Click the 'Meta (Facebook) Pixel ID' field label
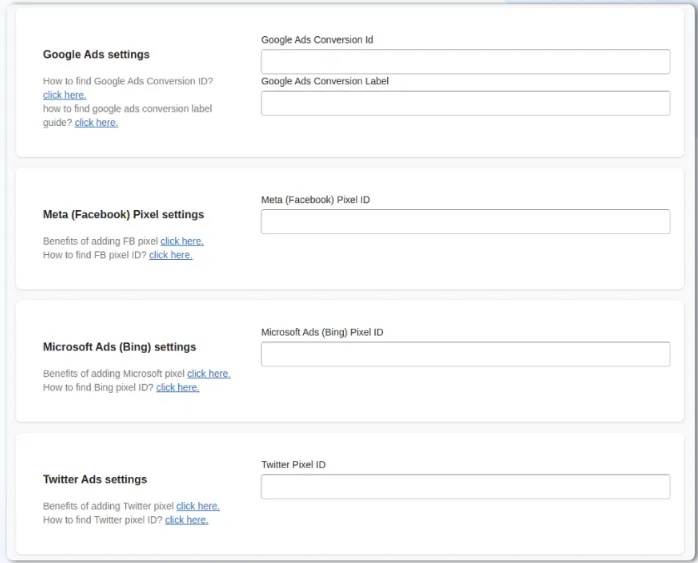Viewport: 698px width, 563px height. pyautogui.click(x=316, y=200)
